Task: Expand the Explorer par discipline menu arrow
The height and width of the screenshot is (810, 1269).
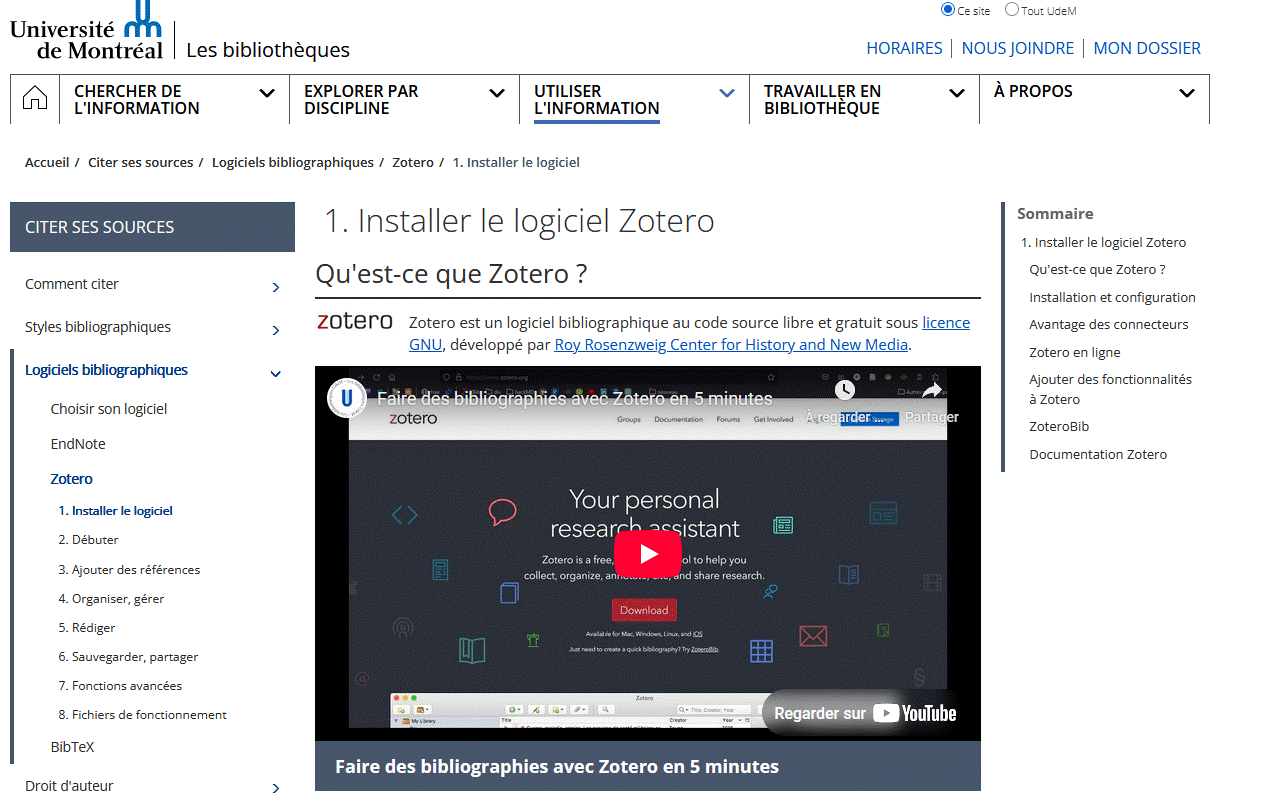Action: pos(497,93)
